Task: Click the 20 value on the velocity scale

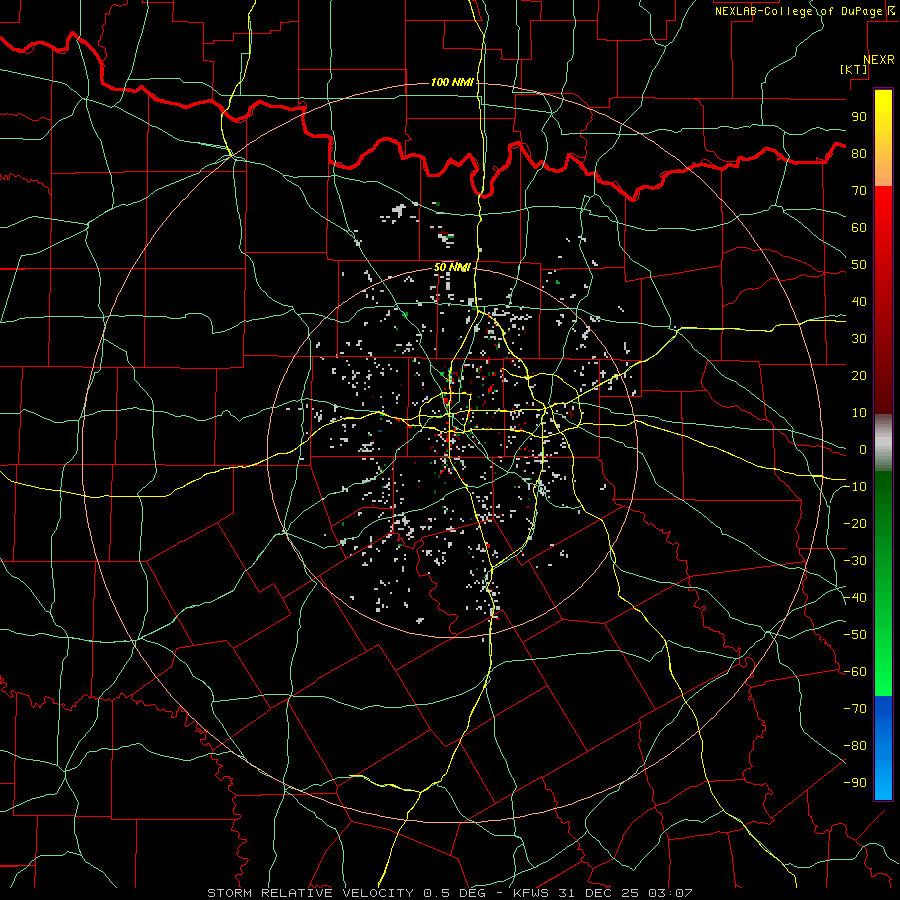Action: tap(859, 375)
